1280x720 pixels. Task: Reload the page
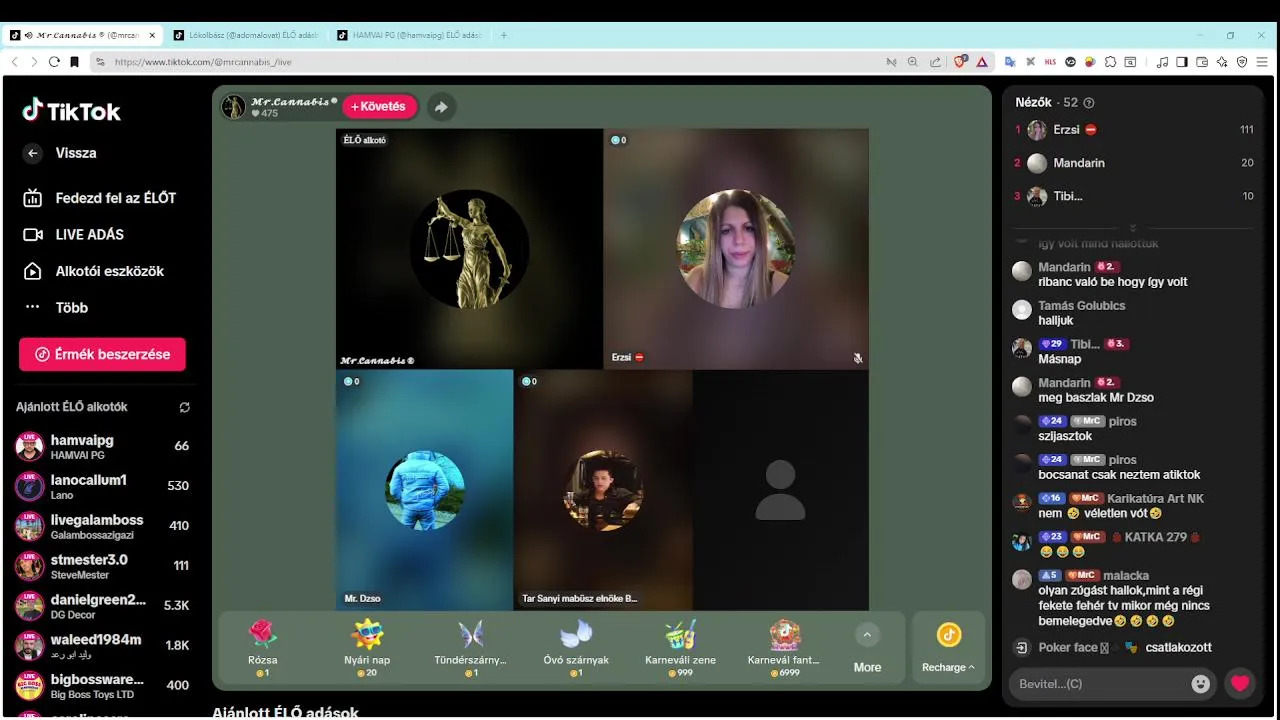[x=54, y=62]
